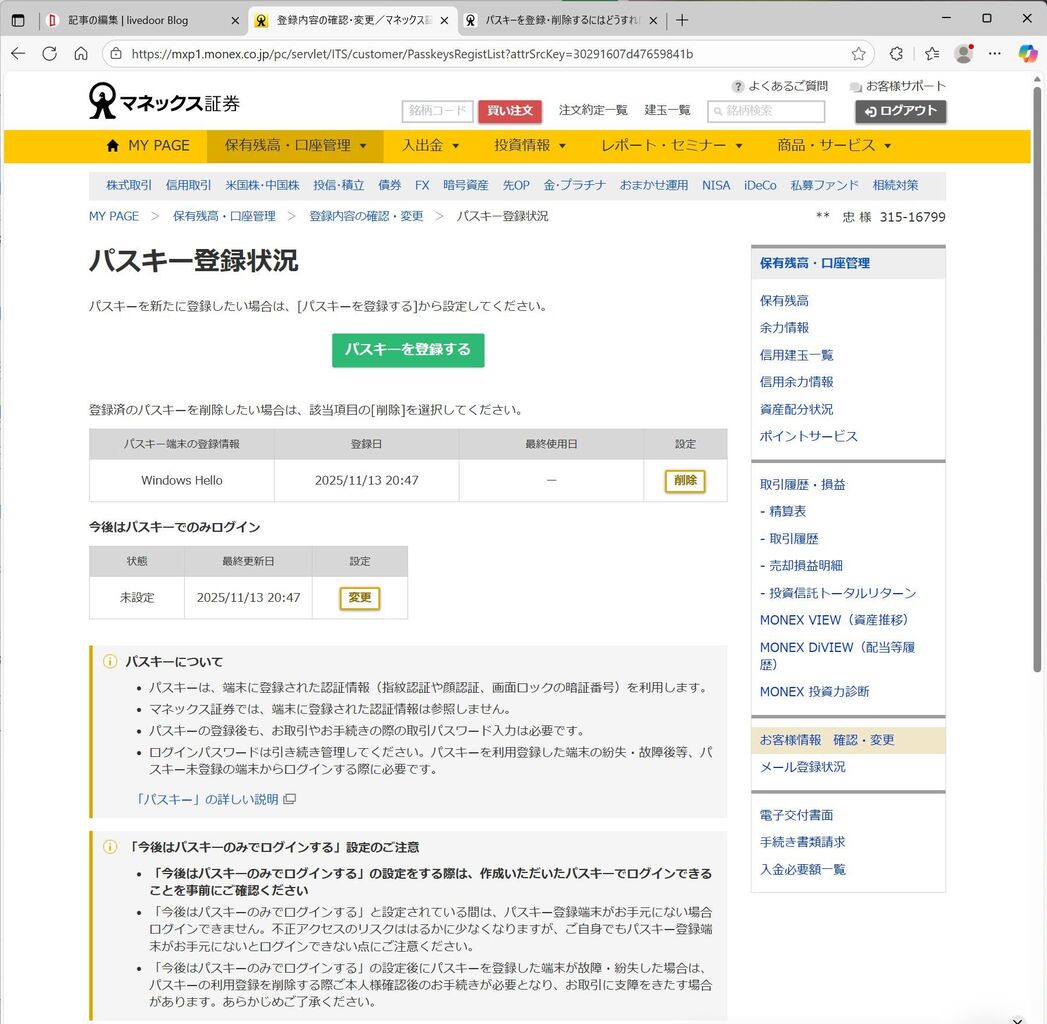The height and width of the screenshot is (1024, 1047).
Task: Expand 入出金 dropdown menu
Action: tap(430, 146)
